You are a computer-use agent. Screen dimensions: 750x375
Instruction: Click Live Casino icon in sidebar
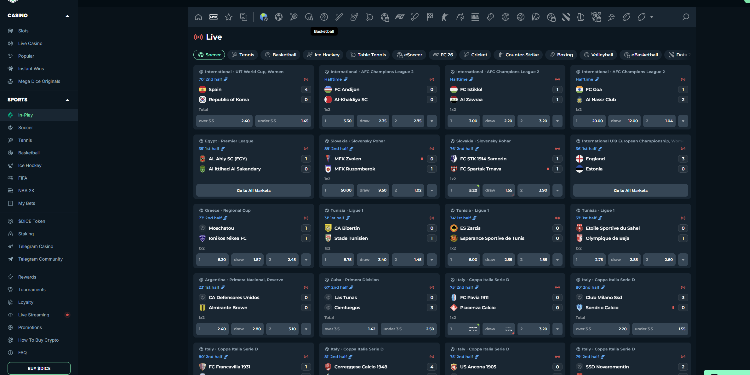pos(11,43)
